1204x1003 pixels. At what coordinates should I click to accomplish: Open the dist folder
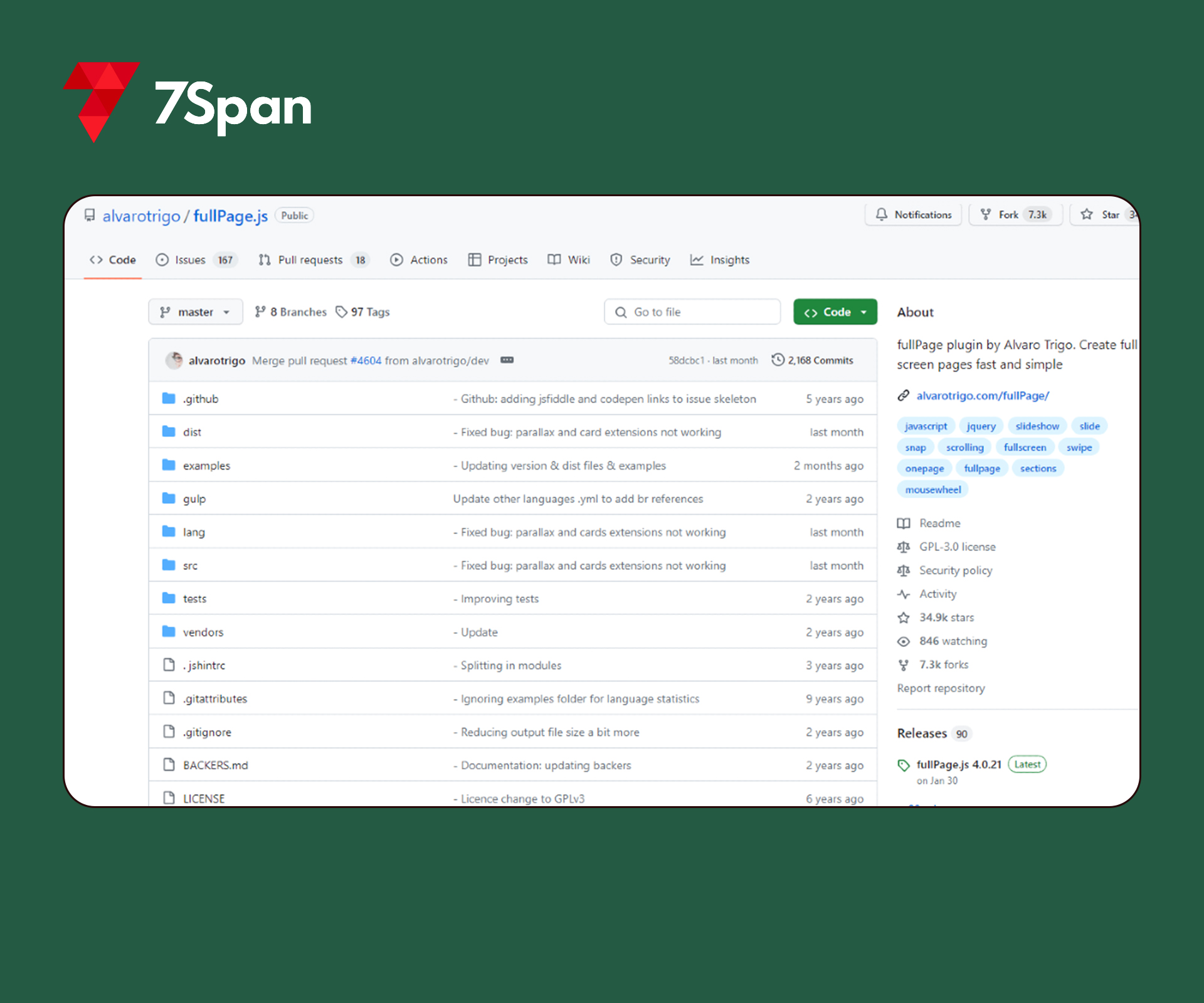[192, 432]
